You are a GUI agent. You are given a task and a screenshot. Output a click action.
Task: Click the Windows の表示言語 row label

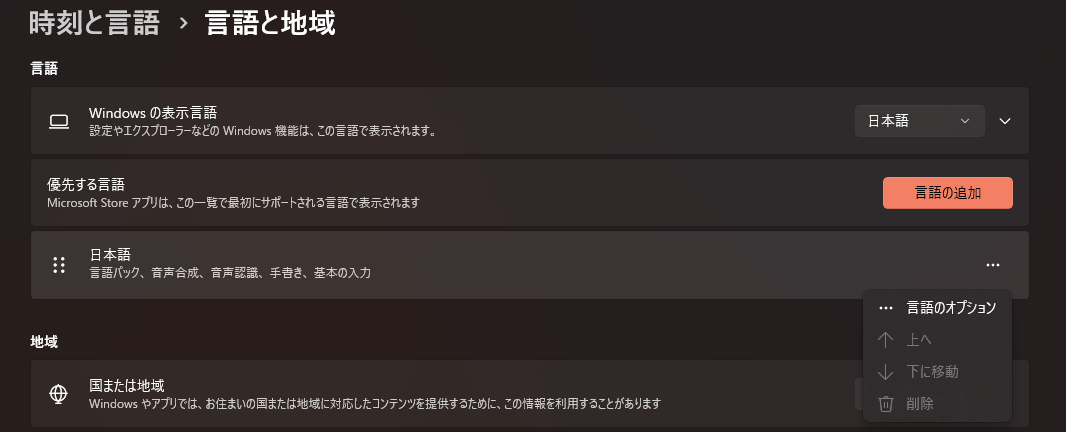(x=153, y=113)
